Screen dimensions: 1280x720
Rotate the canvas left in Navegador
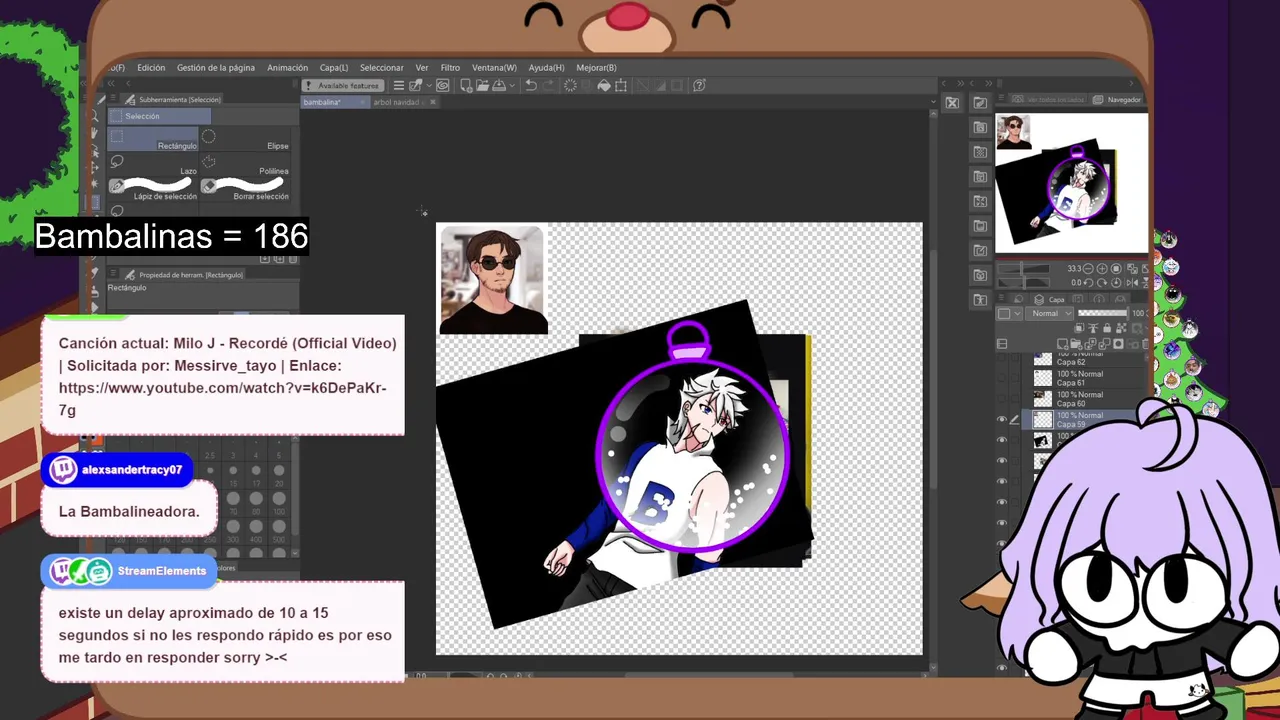[1088, 282]
